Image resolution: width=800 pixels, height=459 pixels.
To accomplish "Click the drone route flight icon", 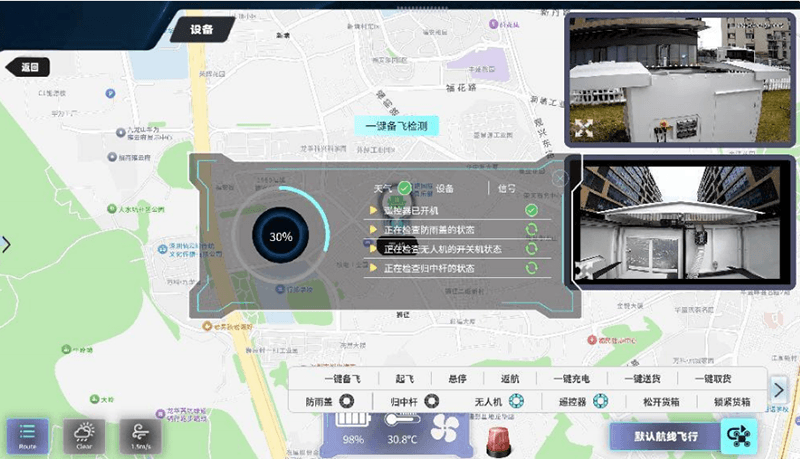I will [739, 437].
